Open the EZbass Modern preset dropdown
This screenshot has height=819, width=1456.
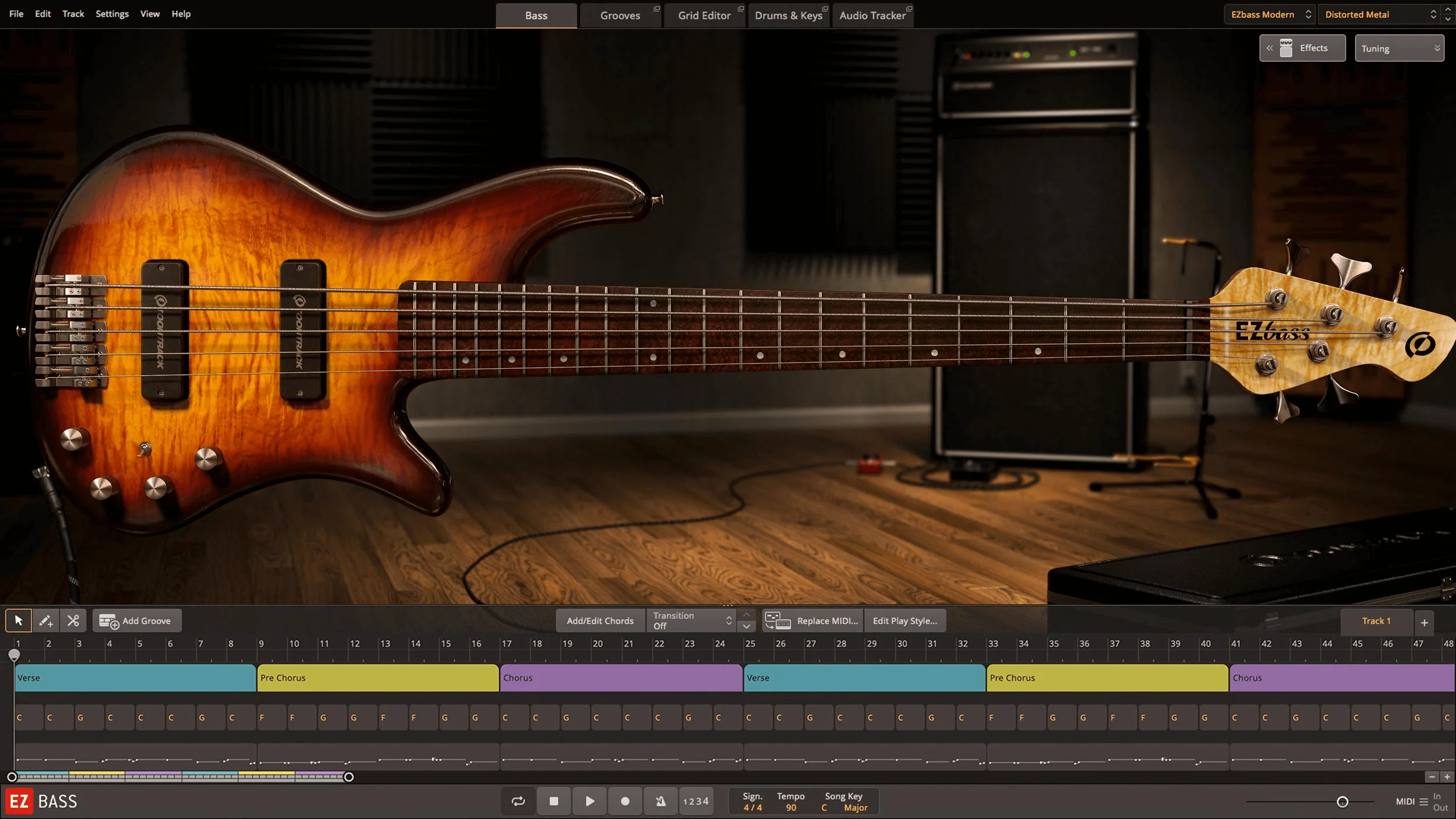click(x=1268, y=13)
